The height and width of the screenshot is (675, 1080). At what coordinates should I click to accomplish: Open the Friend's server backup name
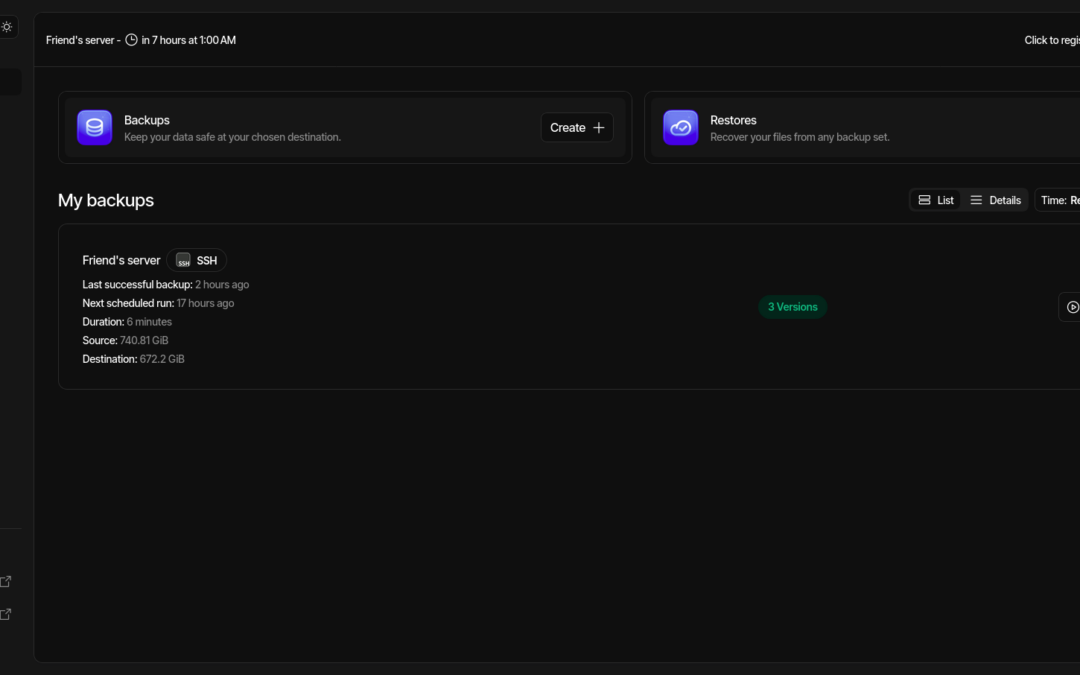[121, 260]
